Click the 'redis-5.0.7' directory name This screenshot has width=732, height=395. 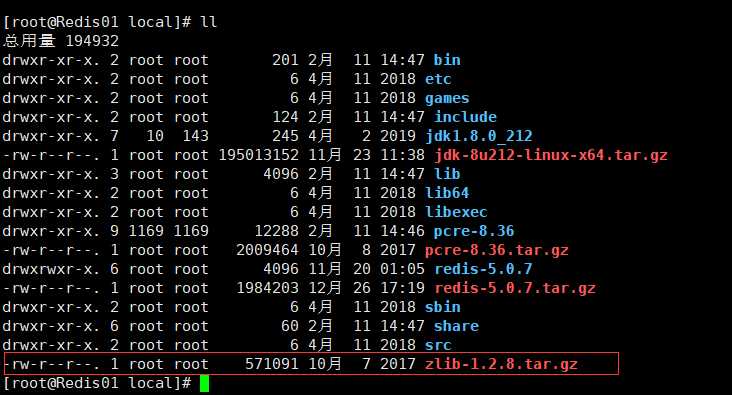(x=483, y=269)
